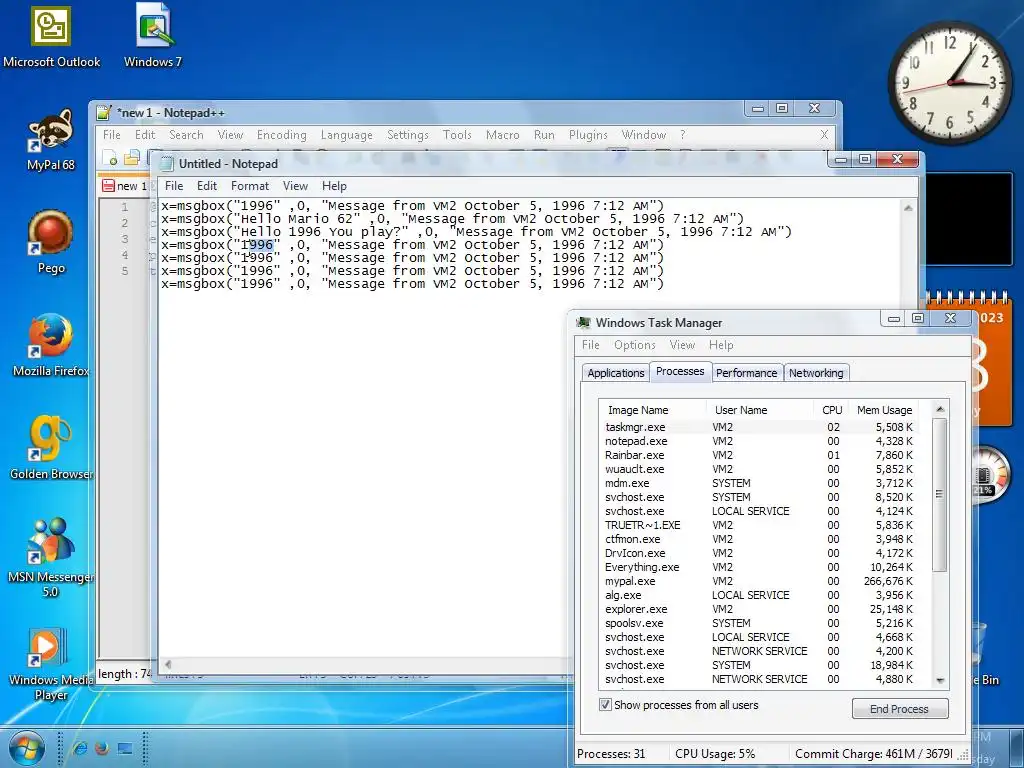Open the Task Manager View menu
This screenshot has height=768, width=1024.
(682, 345)
